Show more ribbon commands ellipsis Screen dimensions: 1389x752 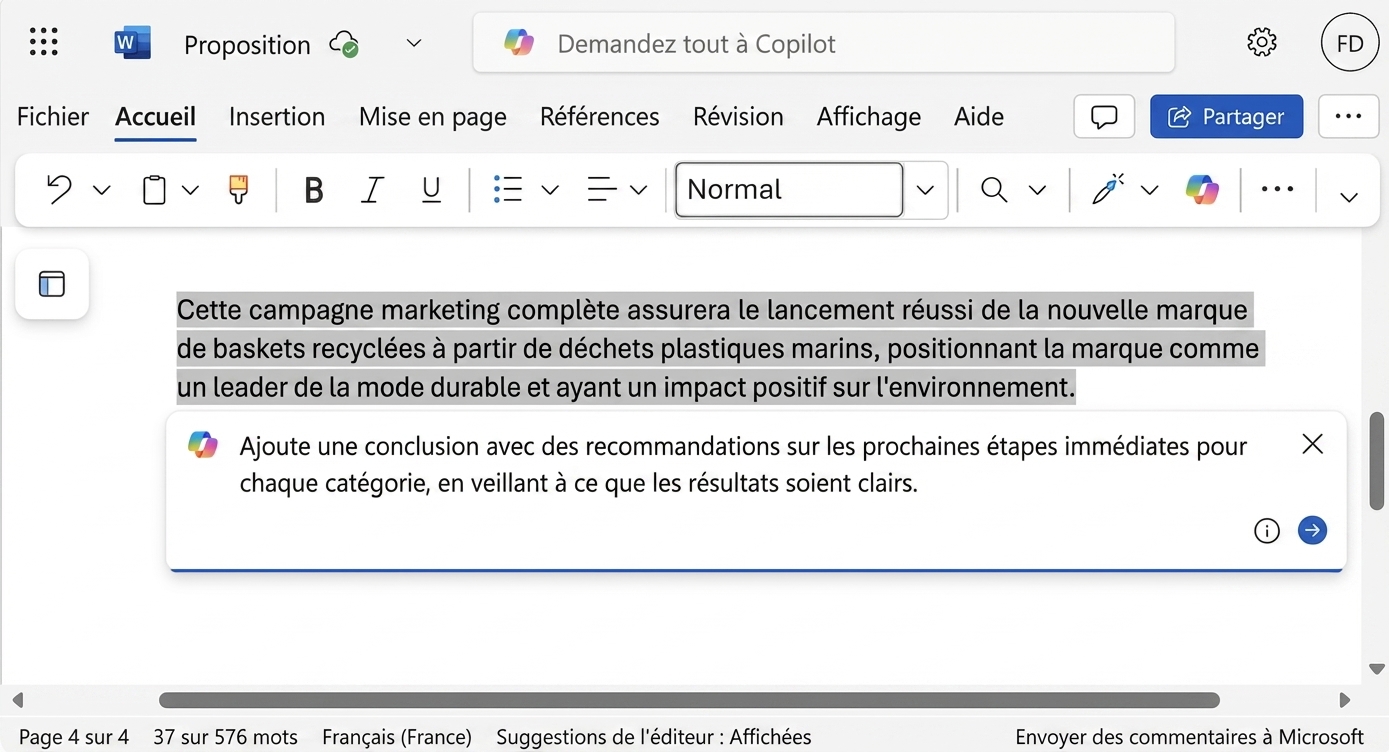(x=1277, y=189)
